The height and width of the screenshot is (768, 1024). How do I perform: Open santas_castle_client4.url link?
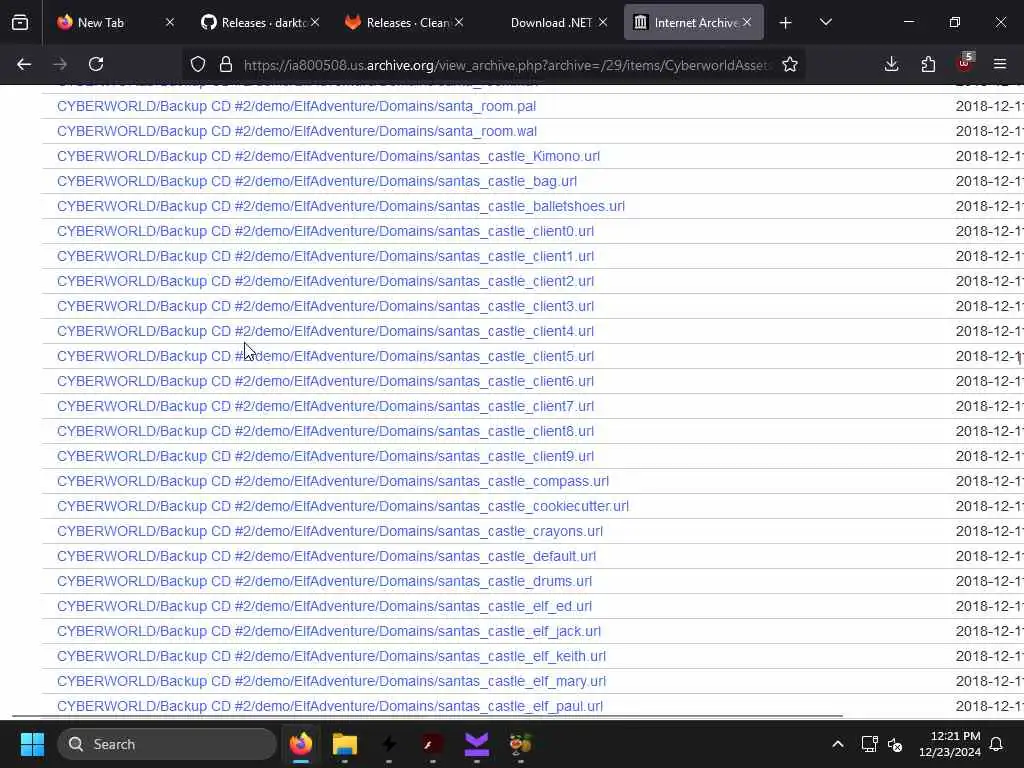click(325, 331)
